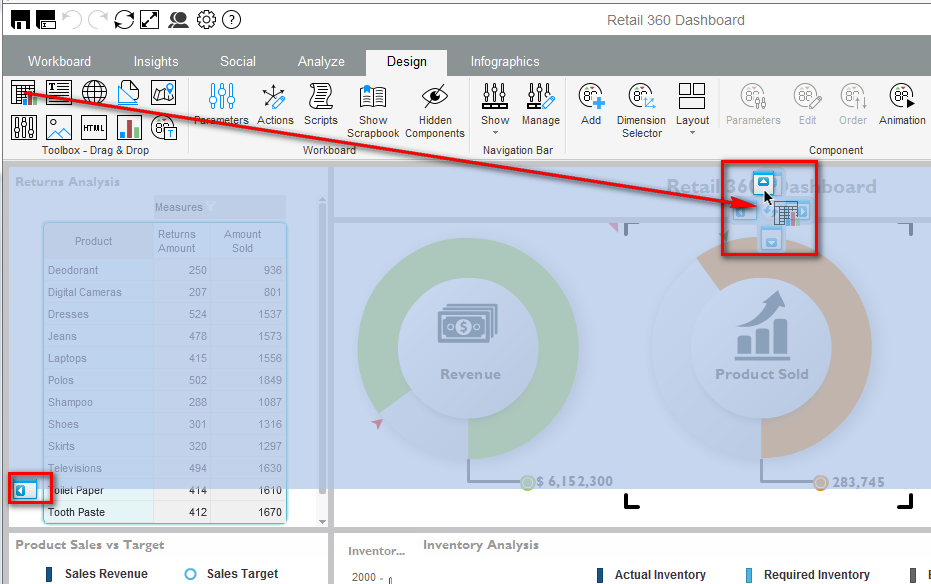
Task: Open the Infographics tab
Action: (x=505, y=61)
